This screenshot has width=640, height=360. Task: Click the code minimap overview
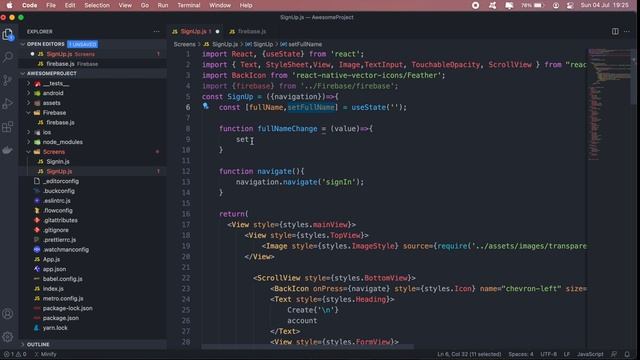point(609,104)
